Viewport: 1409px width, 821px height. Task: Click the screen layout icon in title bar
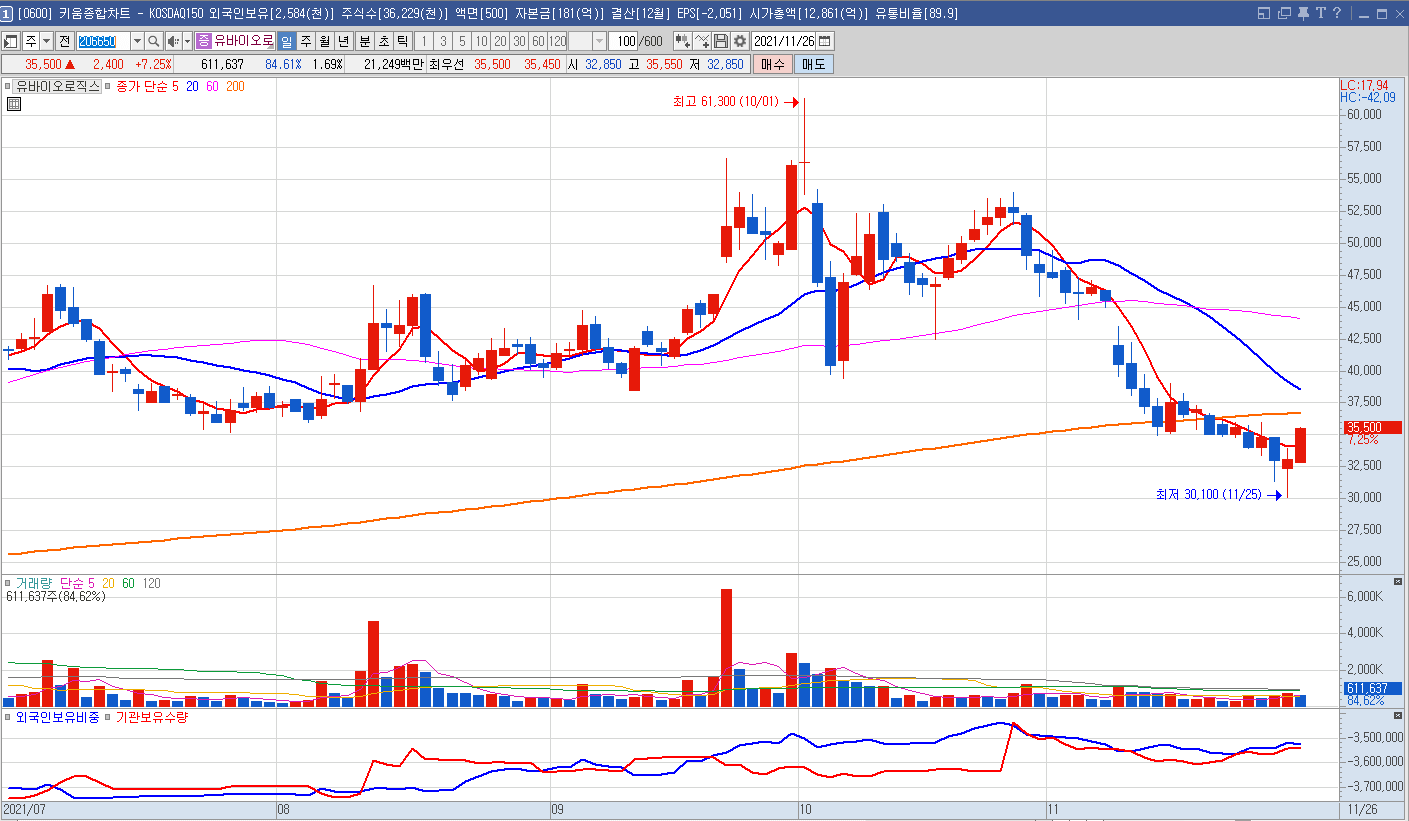coord(1264,13)
